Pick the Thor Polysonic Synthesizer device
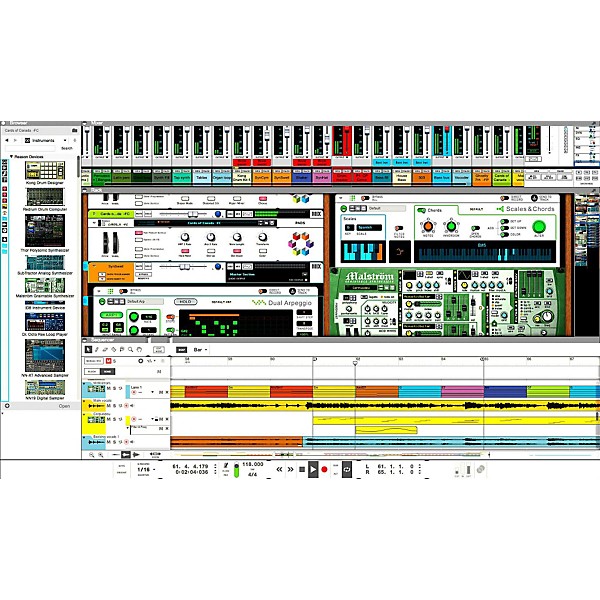The width and height of the screenshot is (600, 600). [x=45, y=230]
